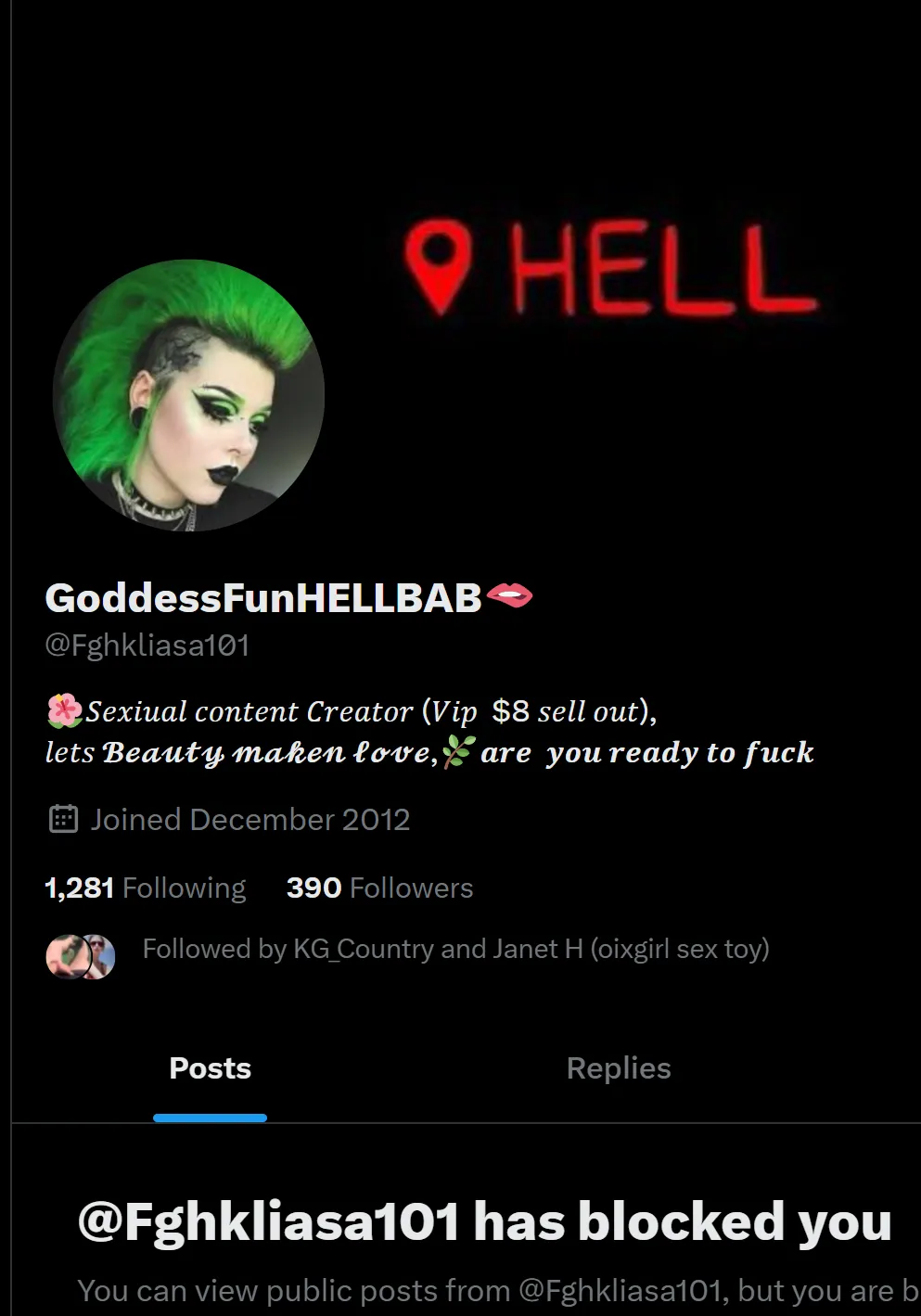Open the red HELL banner image
The height and width of the screenshot is (1316, 921).
coord(612,268)
